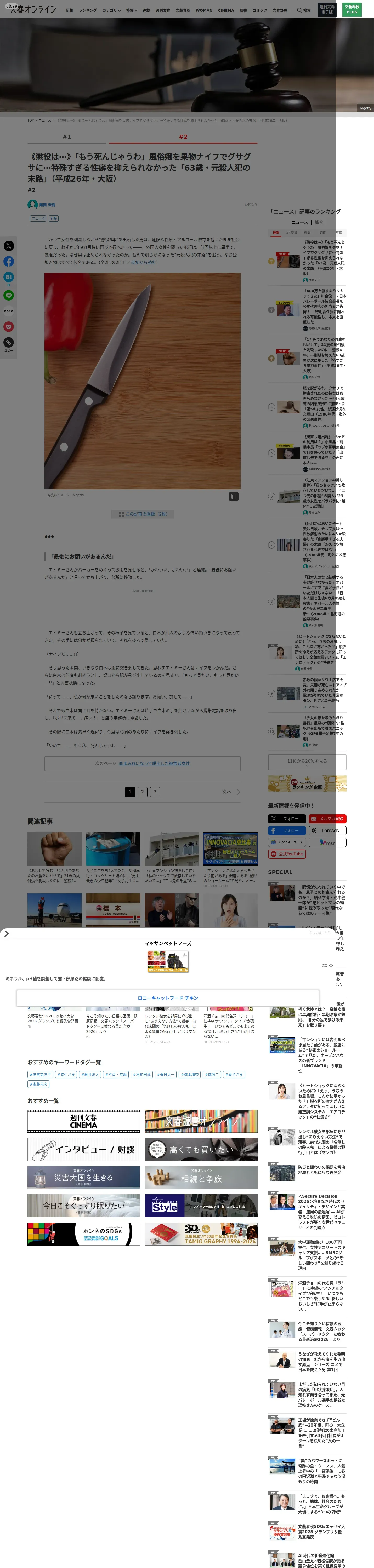Expand the 特集 dropdown in header

coord(132,10)
